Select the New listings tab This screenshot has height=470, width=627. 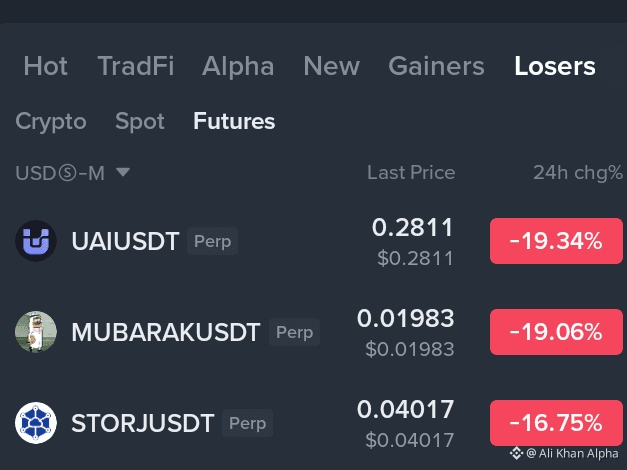(x=331, y=66)
